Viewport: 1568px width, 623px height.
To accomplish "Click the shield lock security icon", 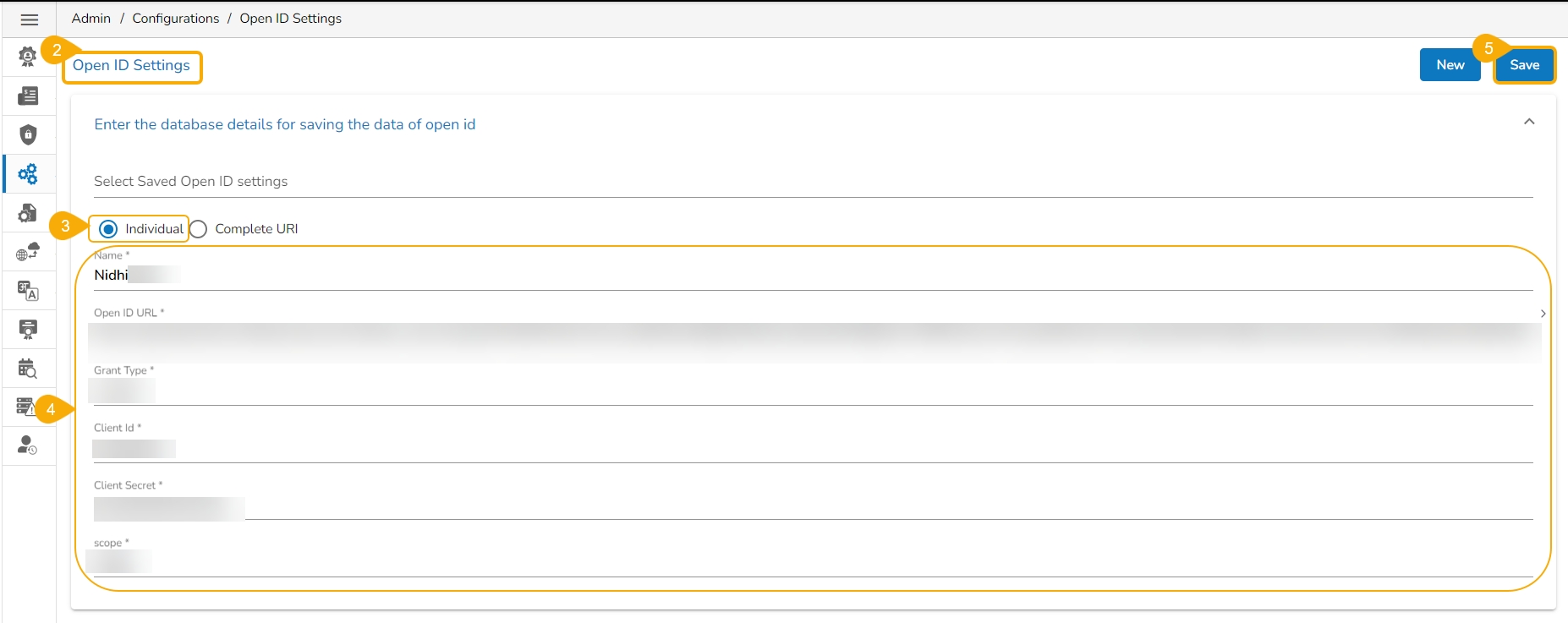I will tap(29, 135).
